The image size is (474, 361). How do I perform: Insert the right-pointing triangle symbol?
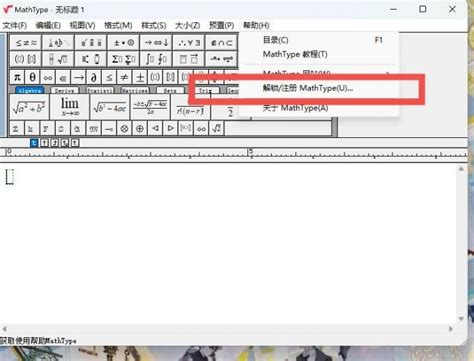[170, 128]
